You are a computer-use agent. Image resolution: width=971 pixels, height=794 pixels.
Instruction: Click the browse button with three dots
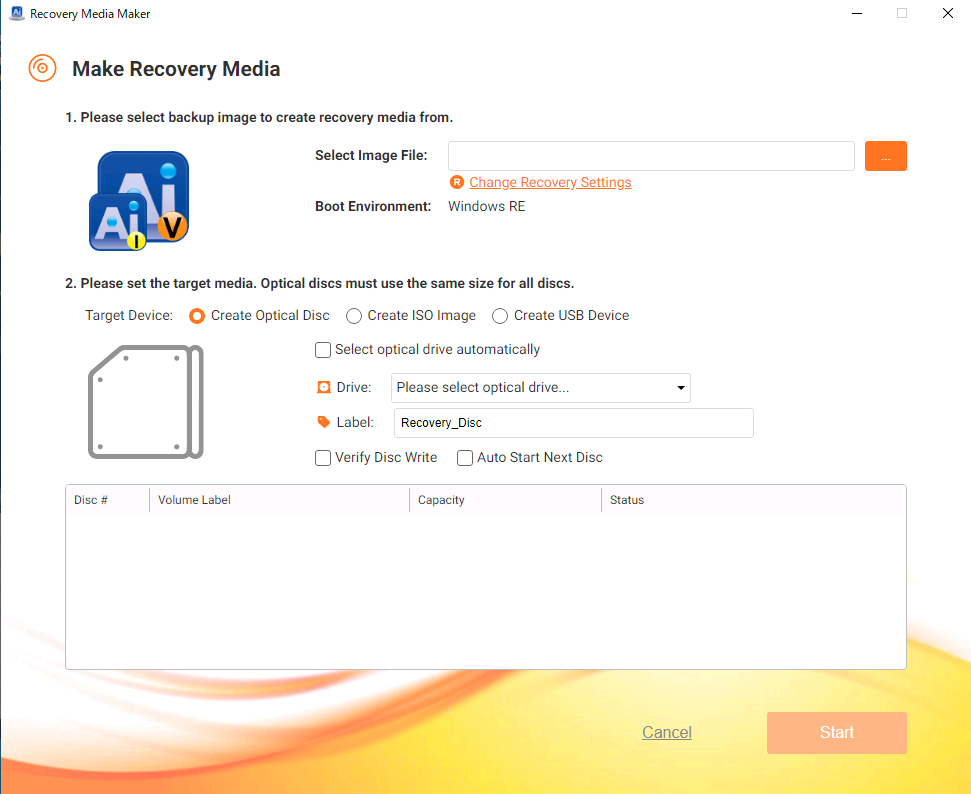pyautogui.click(x=885, y=156)
